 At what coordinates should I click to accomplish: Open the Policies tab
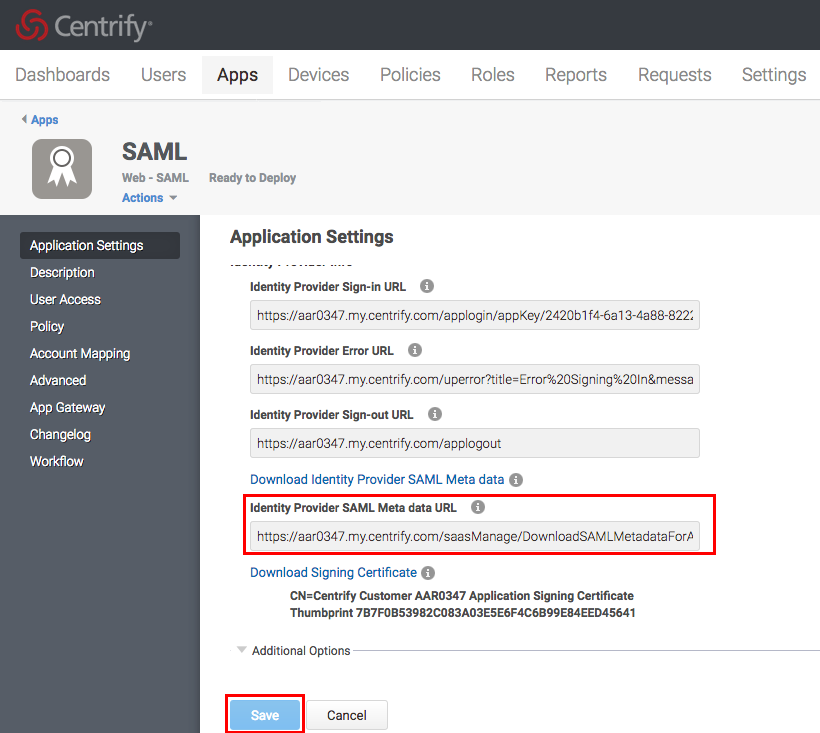point(410,75)
